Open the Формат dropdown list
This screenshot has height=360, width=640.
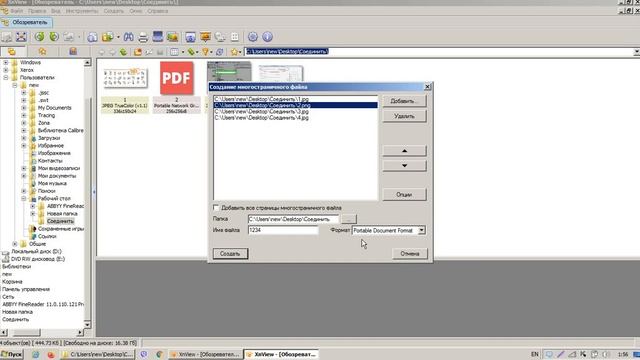[x=421, y=230]
